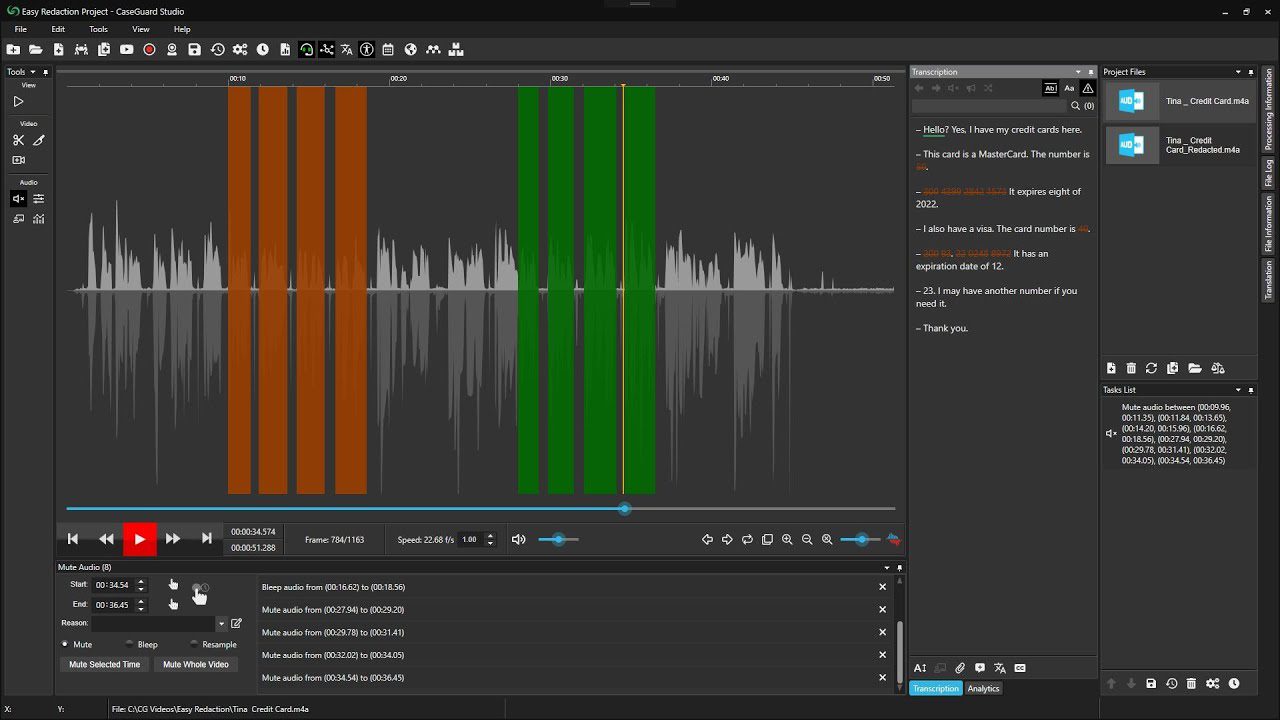Select the scissors cut tool in sidebar
The height and width of the screenshot is (720, 1280).
tap(18, 140)
